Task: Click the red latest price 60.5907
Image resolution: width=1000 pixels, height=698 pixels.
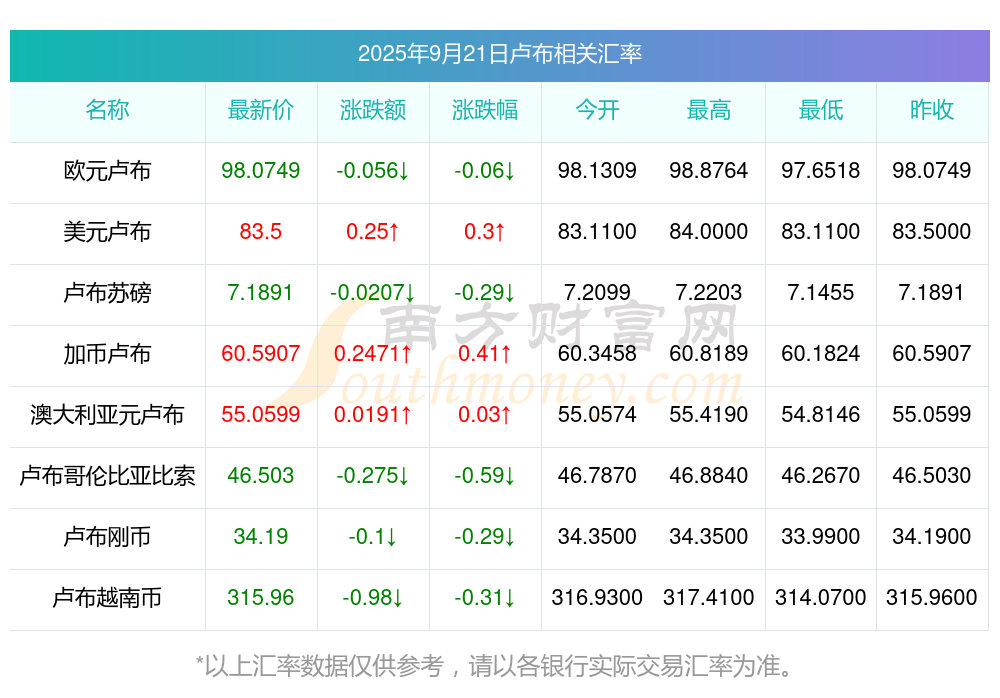Action: tap(261, 353)
